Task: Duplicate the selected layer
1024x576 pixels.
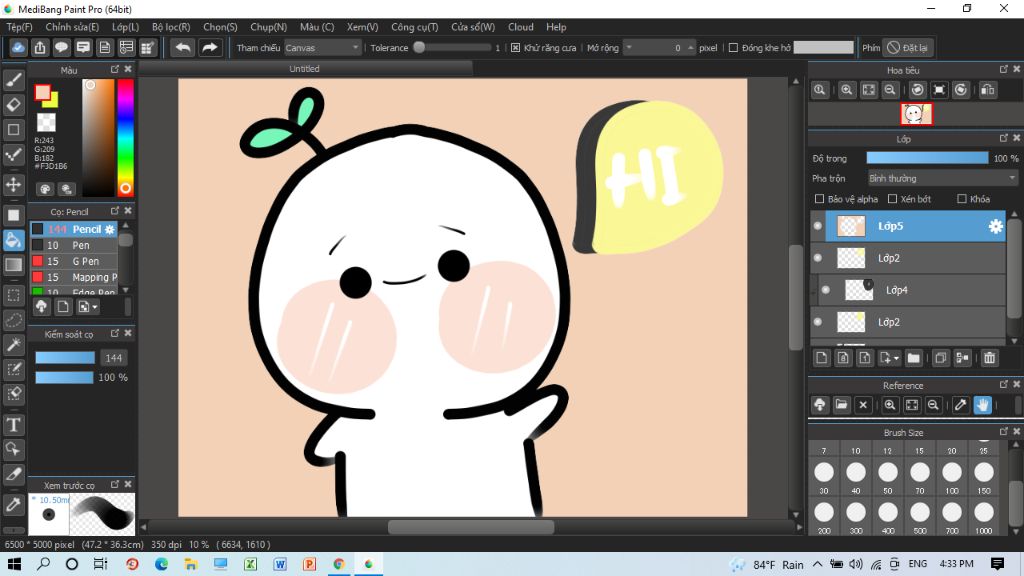Action: [940, 358]
